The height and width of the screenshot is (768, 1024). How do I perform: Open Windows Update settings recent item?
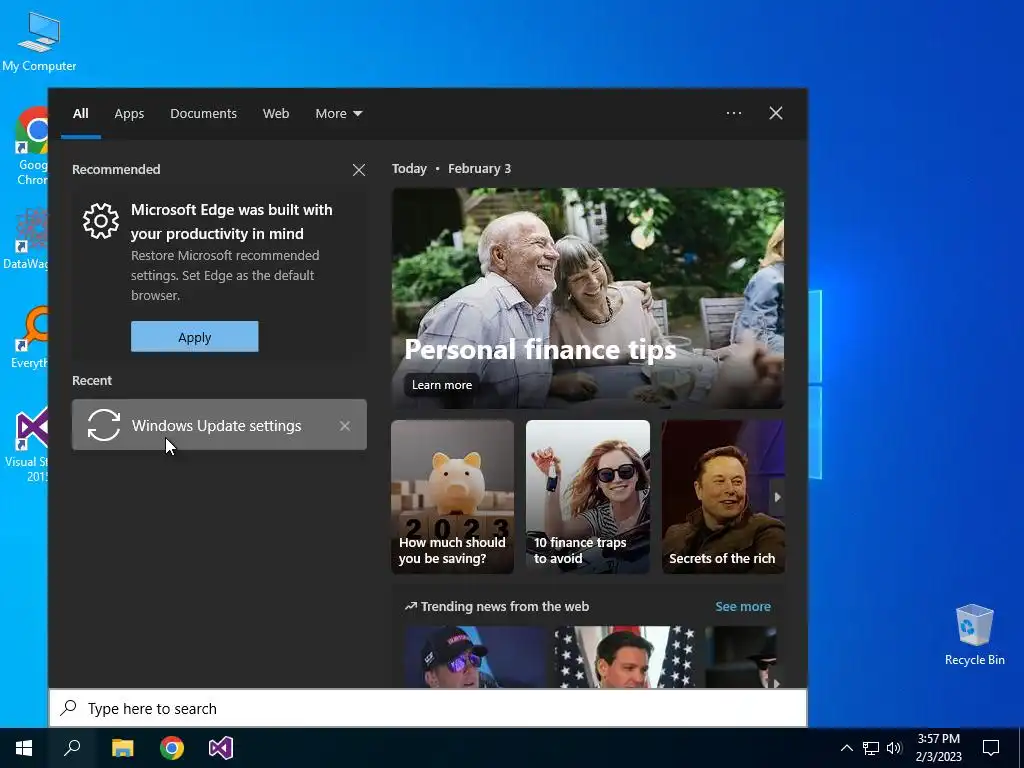pos(219,424)
